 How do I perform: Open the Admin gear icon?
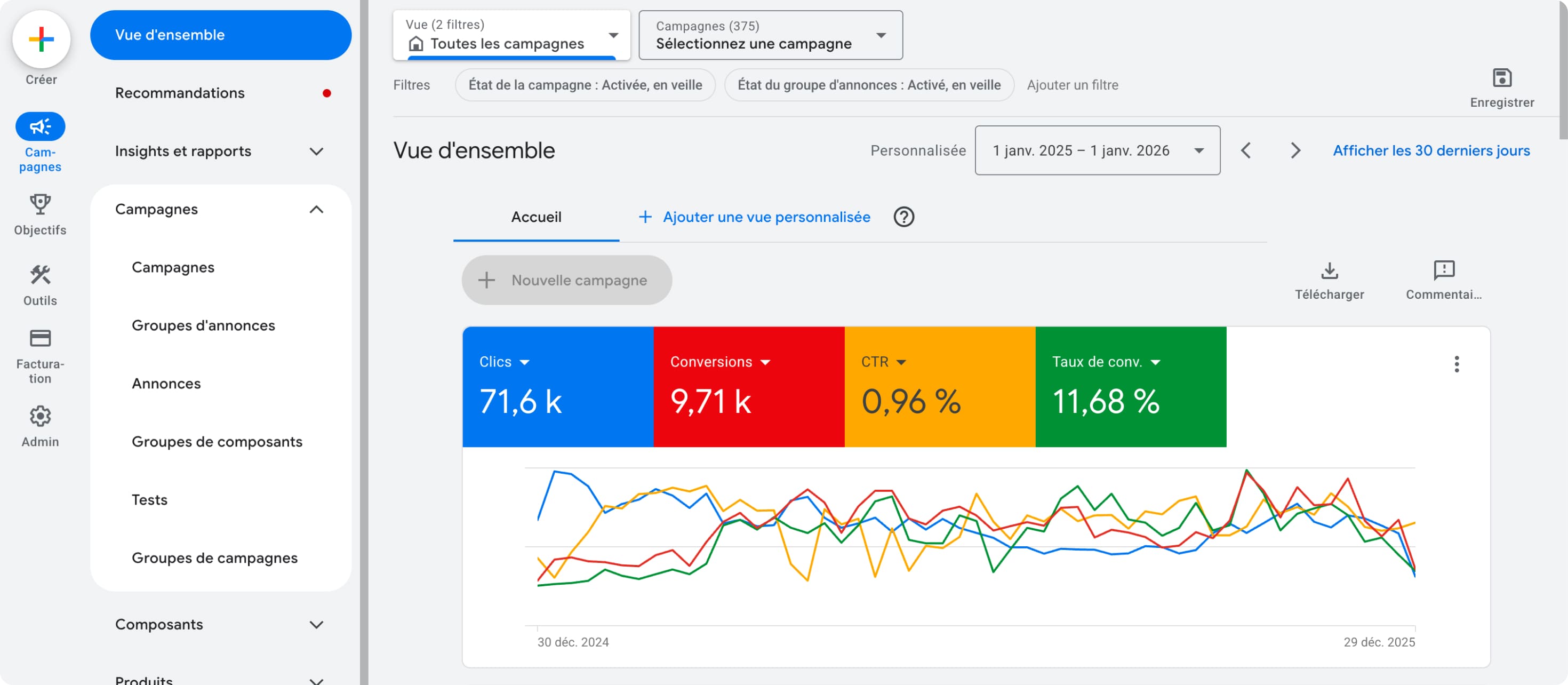pos(40,417)
